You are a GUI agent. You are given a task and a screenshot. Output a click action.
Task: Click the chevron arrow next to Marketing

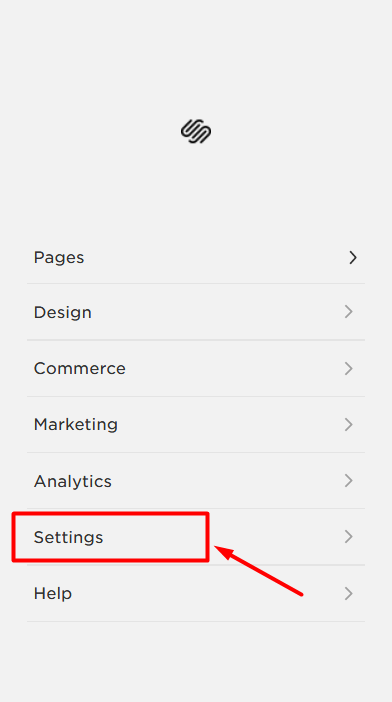(x=349, y=424)
